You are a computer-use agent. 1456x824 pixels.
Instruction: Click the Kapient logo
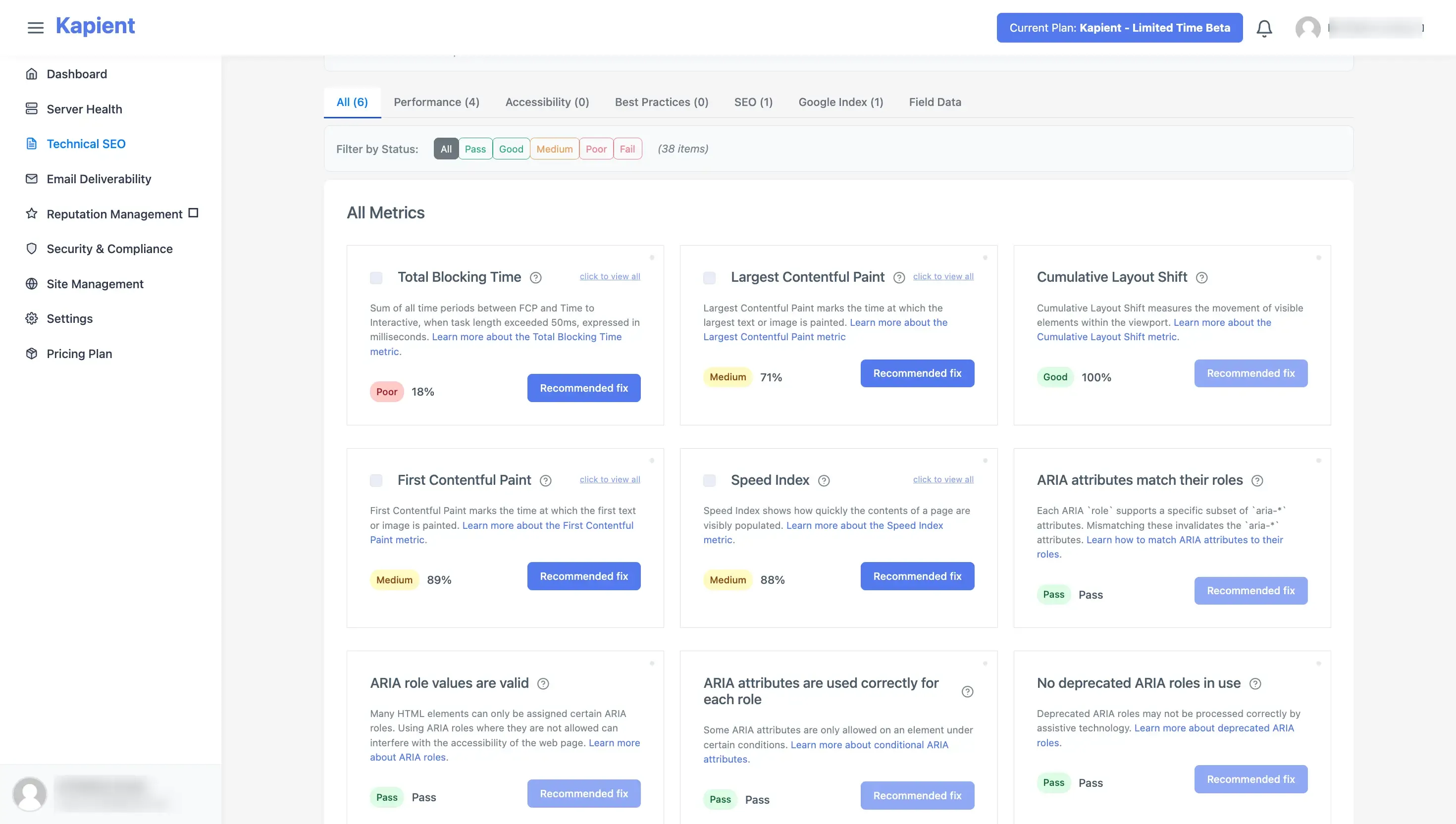click(x=95, y=26)
